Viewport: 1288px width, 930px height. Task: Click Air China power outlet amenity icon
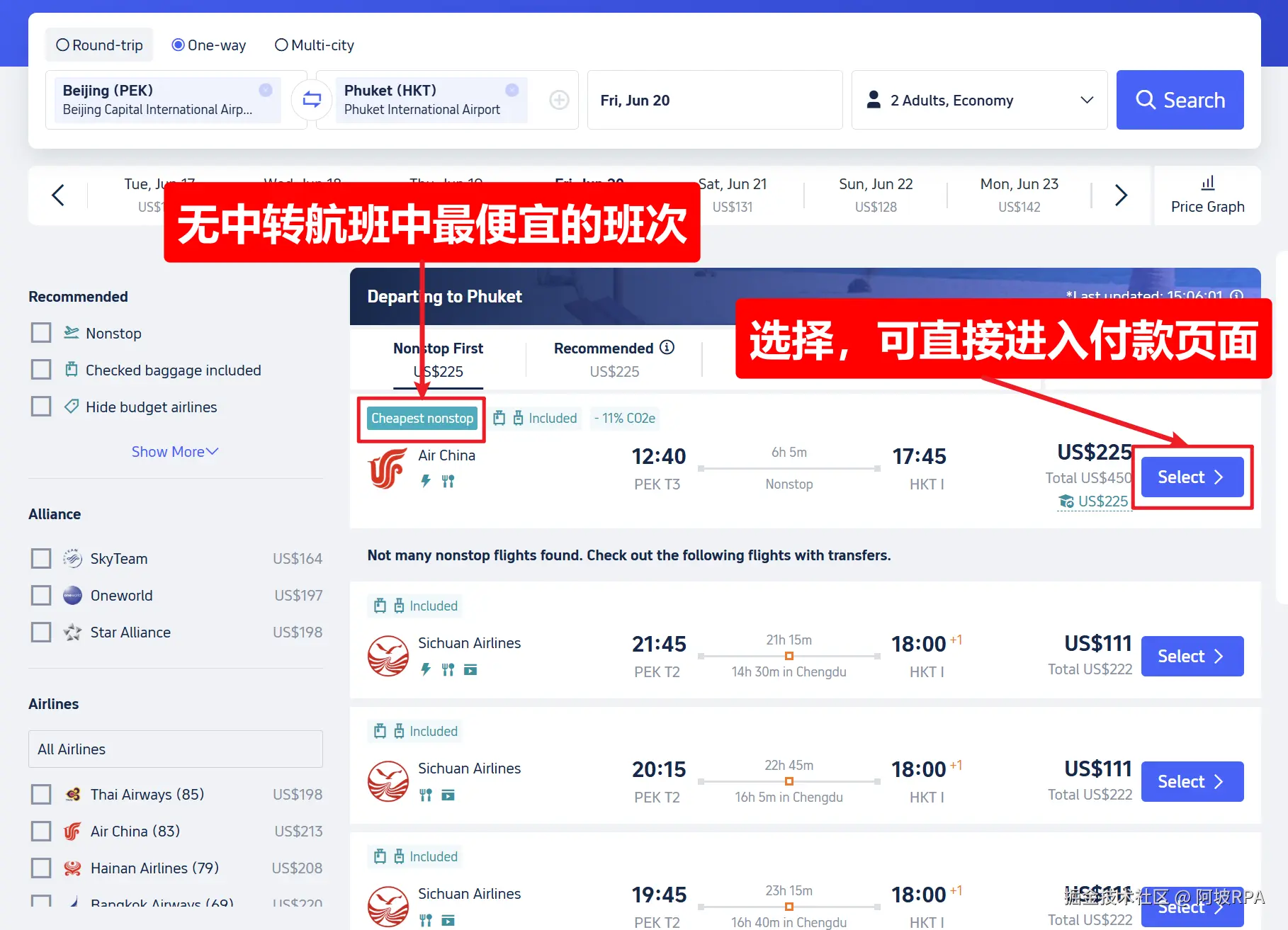(425, 481)
